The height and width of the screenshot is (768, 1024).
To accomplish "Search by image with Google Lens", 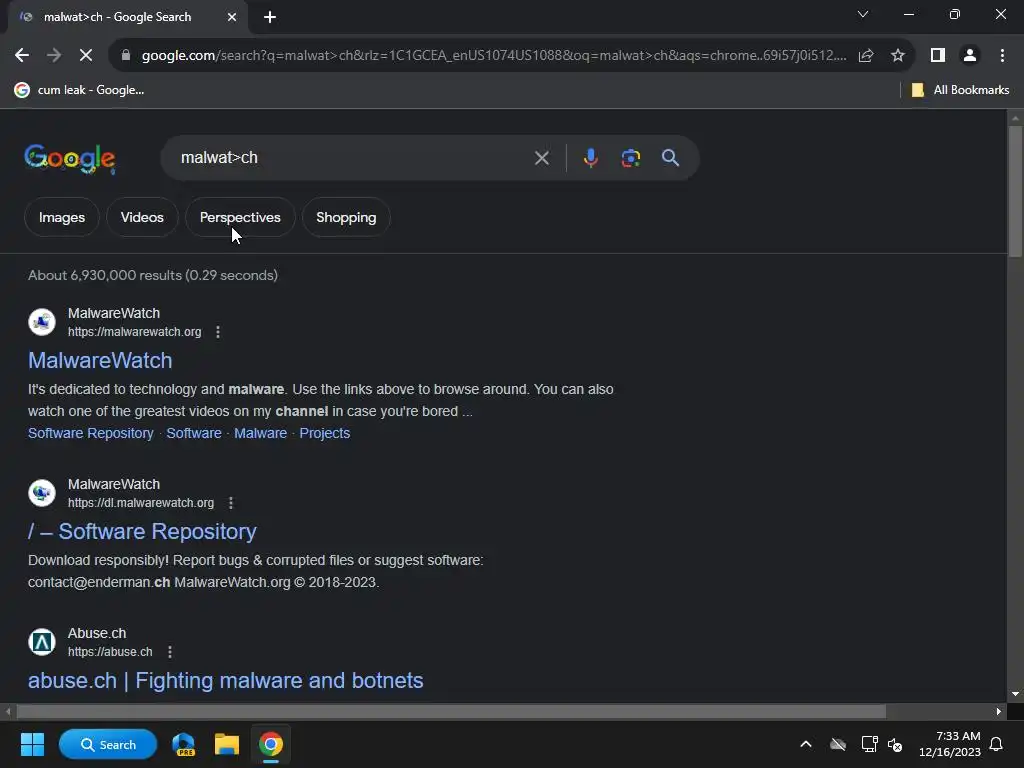I will click(x=631, y=158).
